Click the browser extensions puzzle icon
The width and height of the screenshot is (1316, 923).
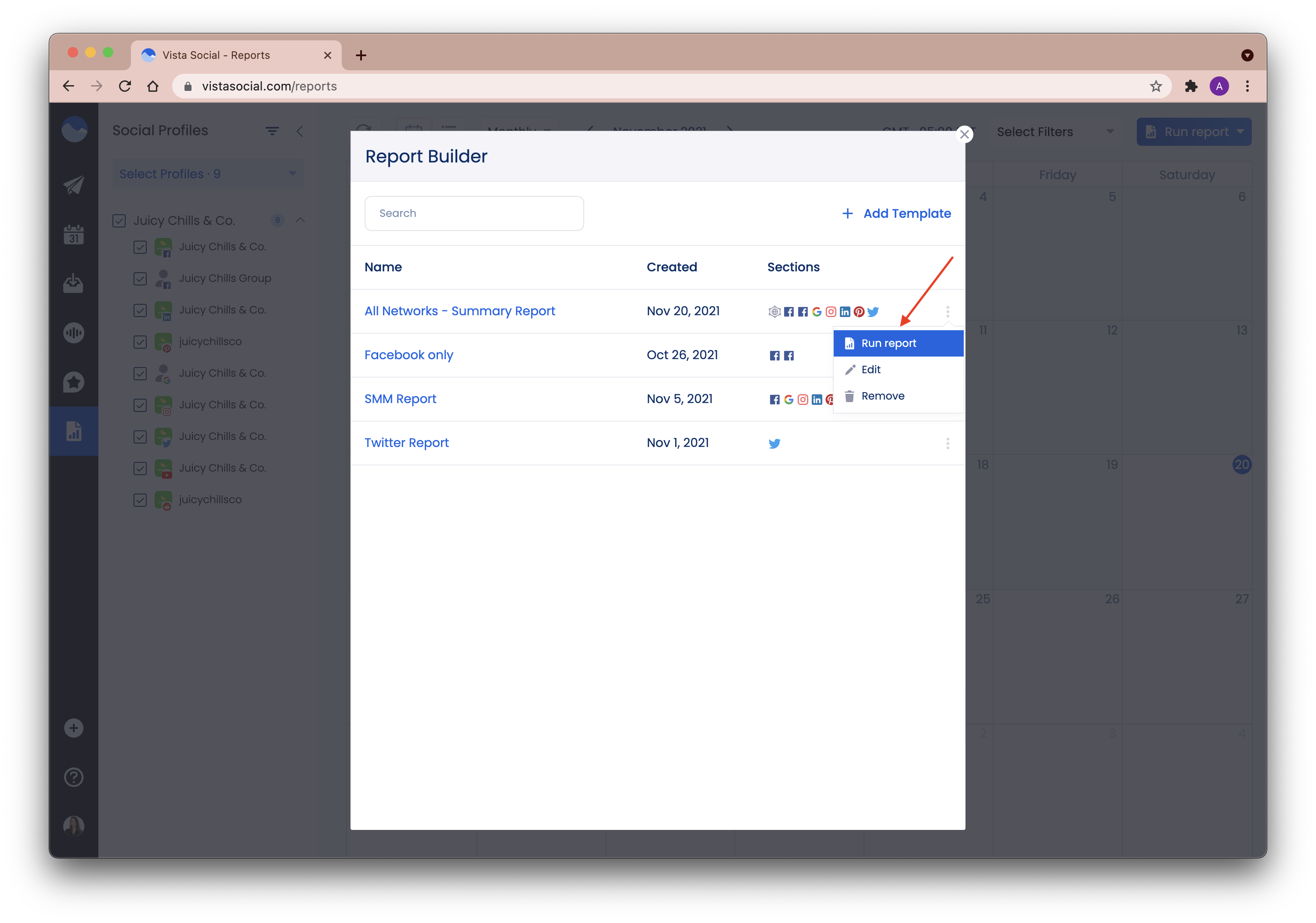point(1191,86)
